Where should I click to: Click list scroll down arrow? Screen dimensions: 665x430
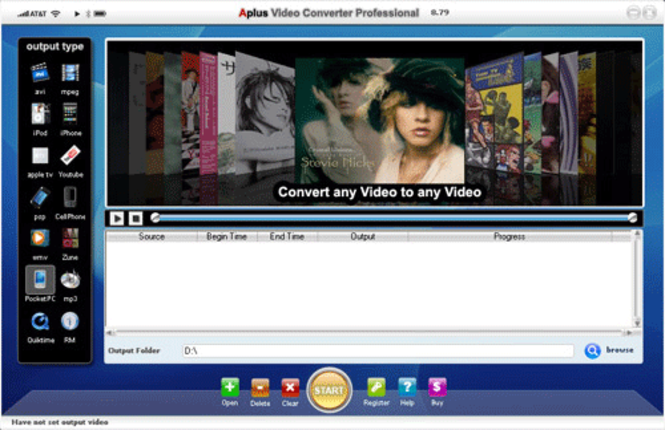click(637, 323)
